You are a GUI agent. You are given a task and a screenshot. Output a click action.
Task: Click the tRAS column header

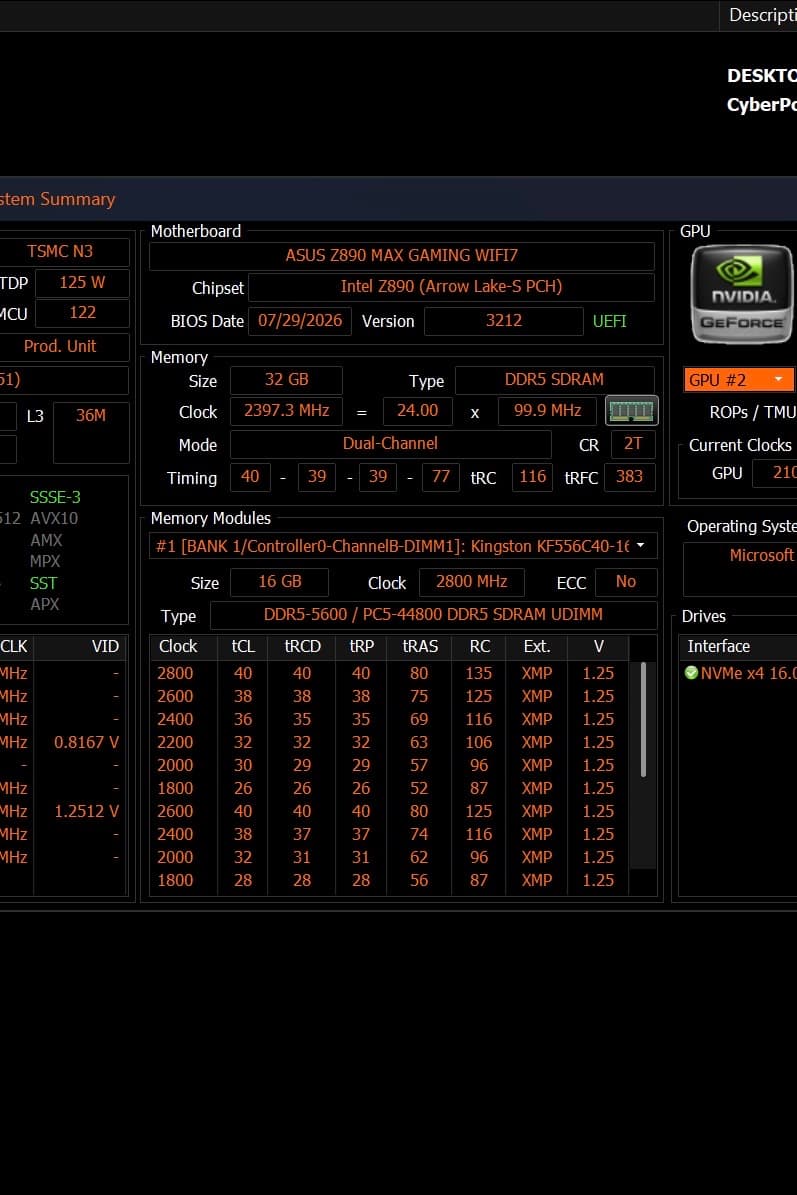coord(420,646)
